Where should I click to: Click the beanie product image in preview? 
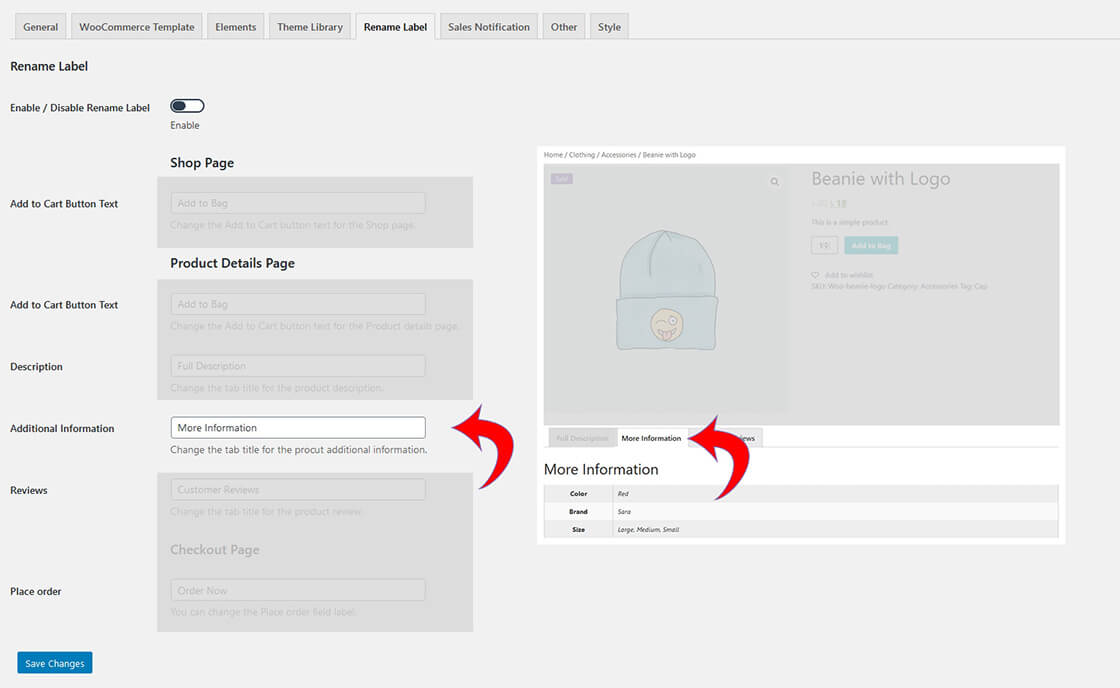(666, 290)
